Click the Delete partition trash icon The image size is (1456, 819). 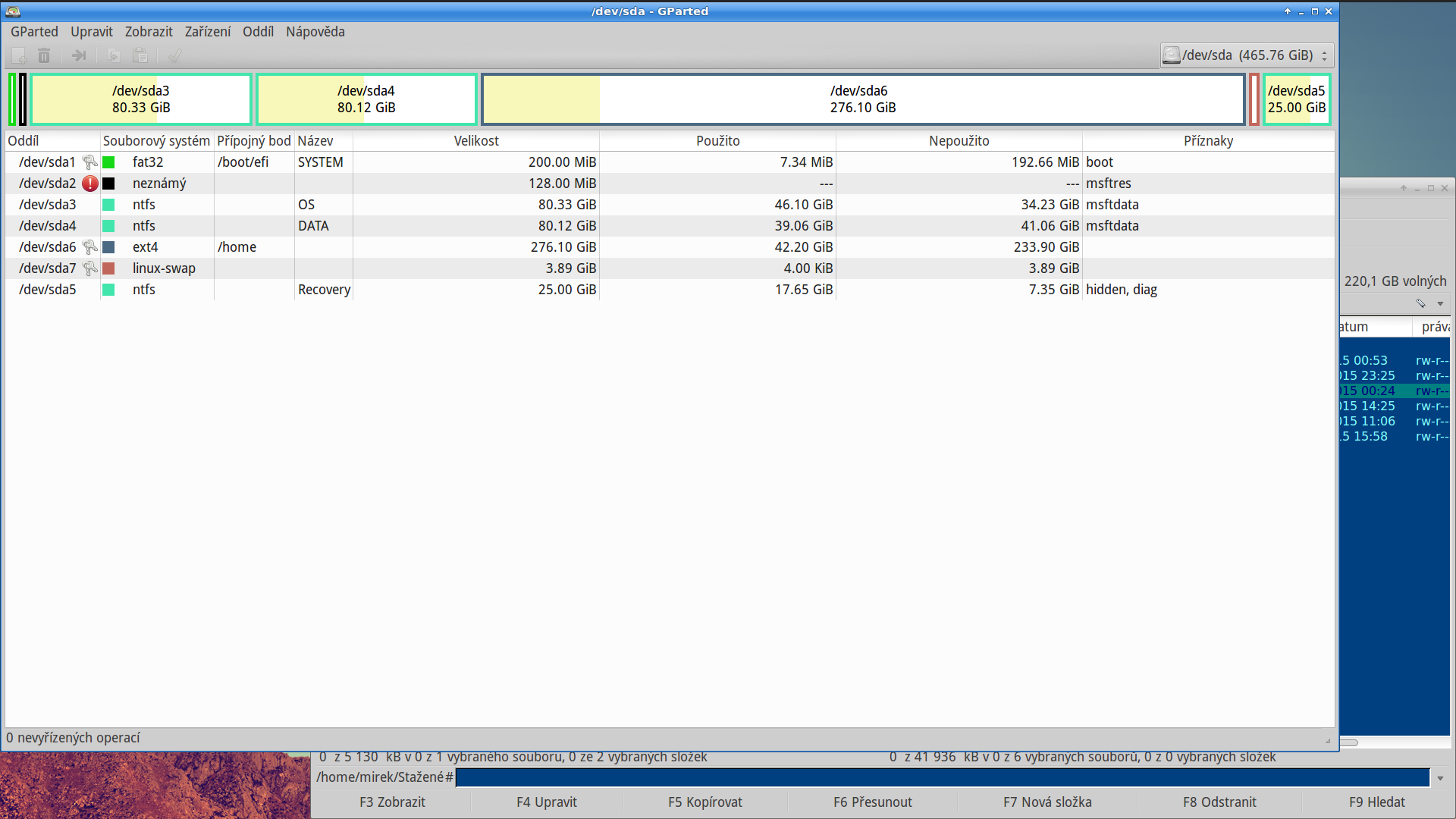(x=44, y=55)
